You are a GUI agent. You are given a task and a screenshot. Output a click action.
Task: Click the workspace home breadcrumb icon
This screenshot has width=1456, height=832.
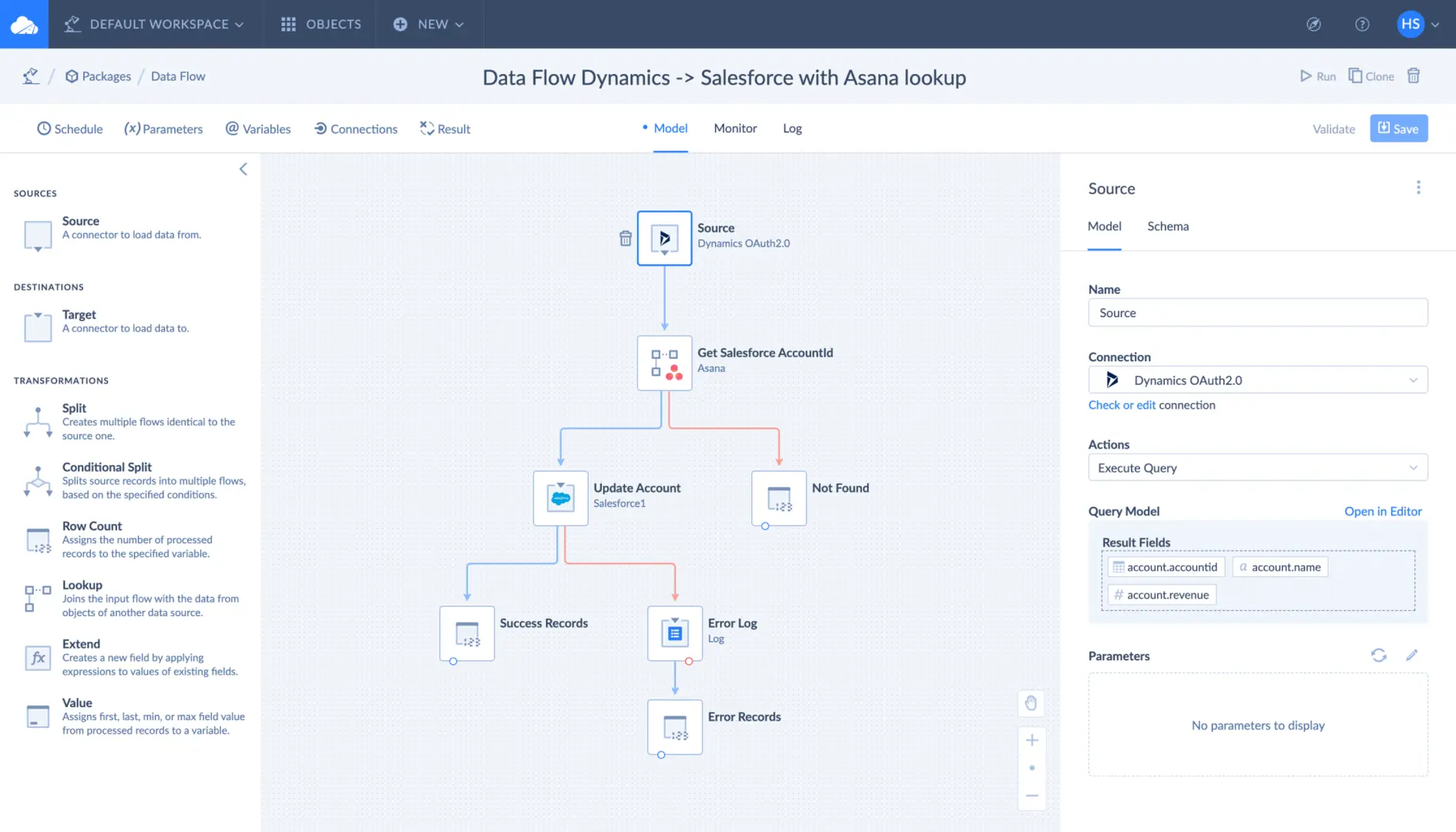click(x=31, y=76)
